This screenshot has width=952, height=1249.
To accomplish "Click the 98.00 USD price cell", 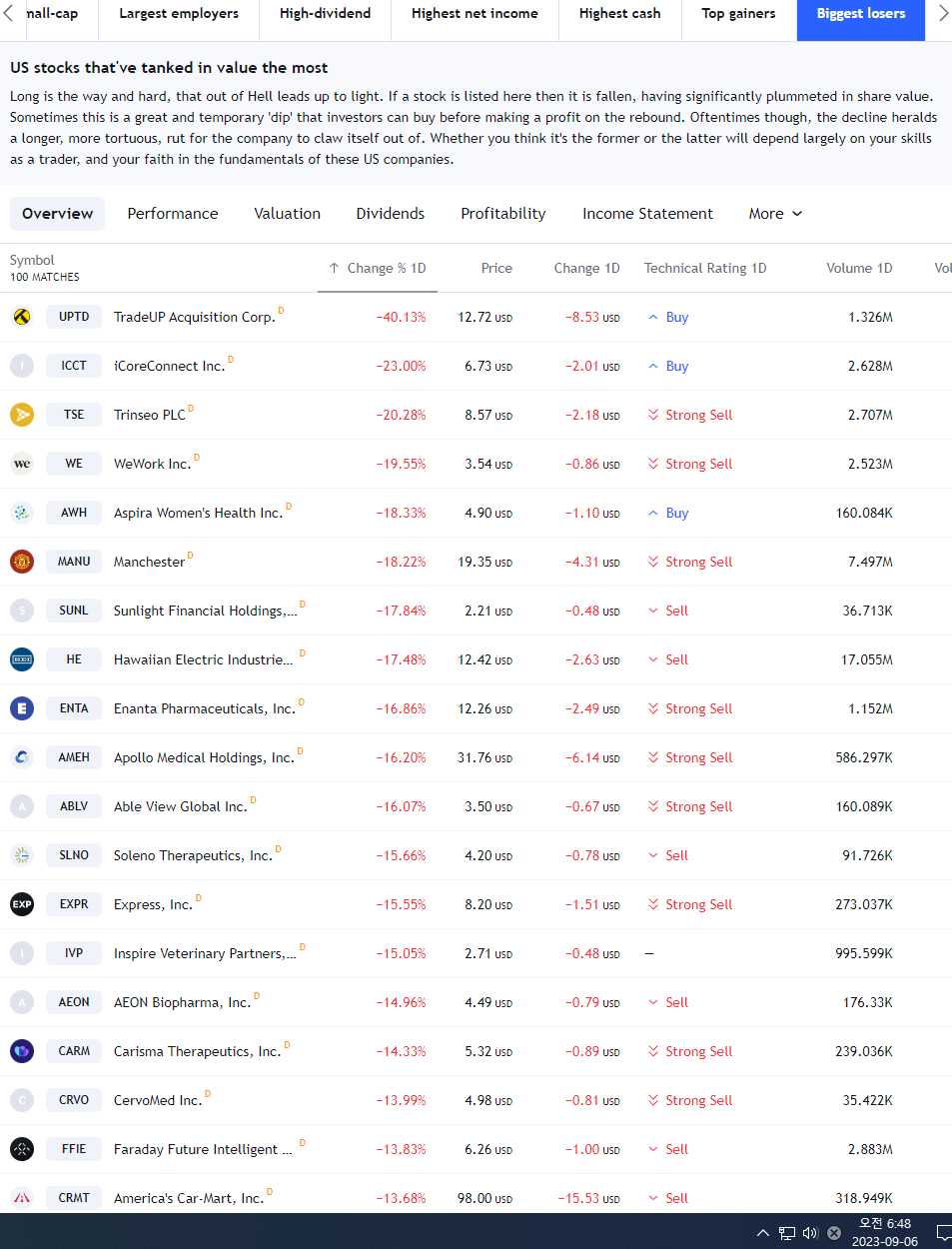I will [x=484, y=1198].
